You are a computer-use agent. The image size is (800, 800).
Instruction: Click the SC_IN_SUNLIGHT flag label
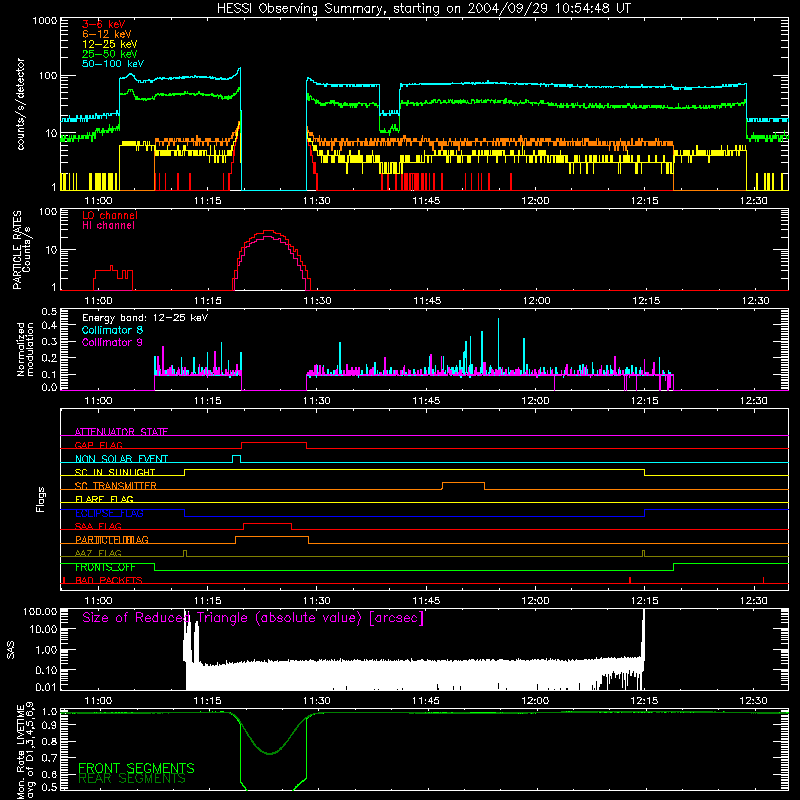pyautogui.click(x=114, y=472)
